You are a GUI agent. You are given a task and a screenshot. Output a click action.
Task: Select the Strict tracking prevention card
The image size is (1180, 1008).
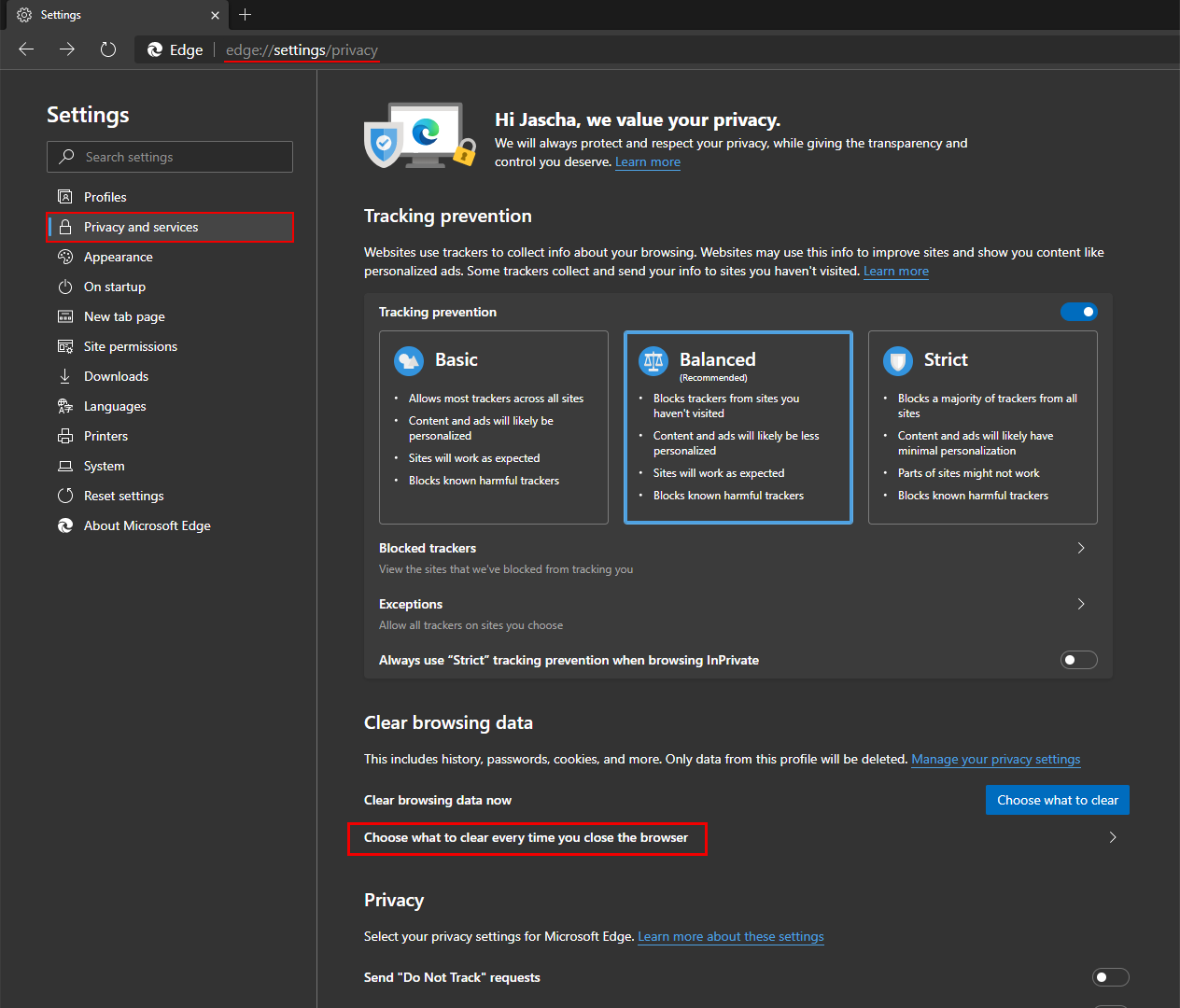click(x=983, y=427)
